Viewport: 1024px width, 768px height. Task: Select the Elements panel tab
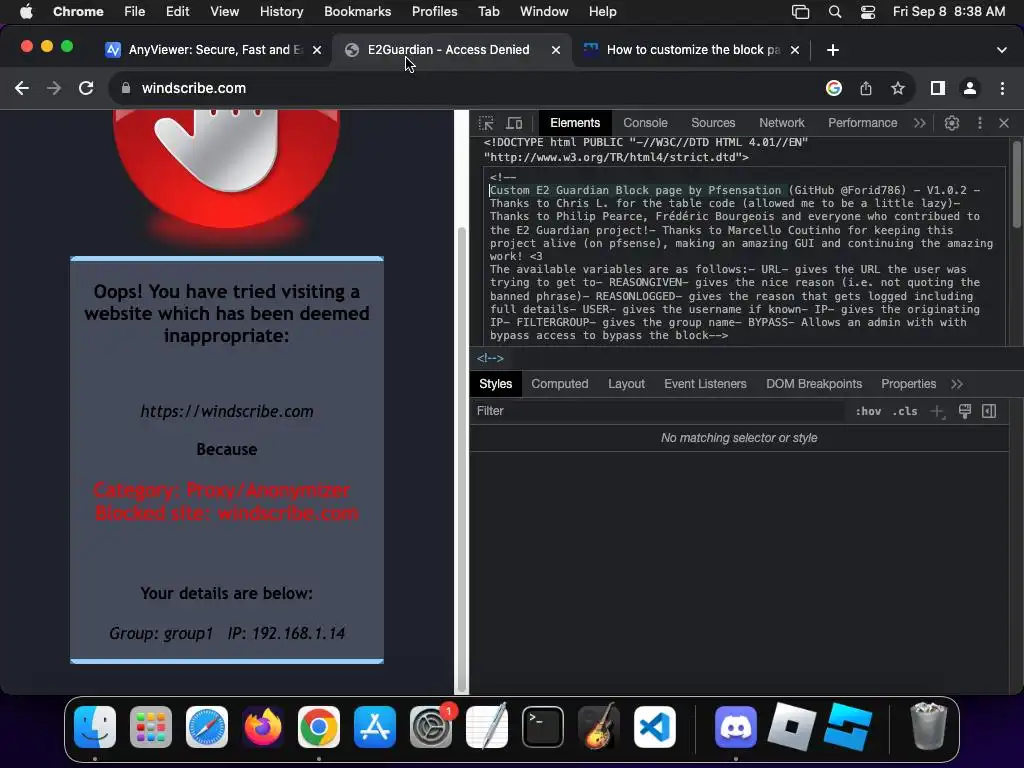pos(575,123)
